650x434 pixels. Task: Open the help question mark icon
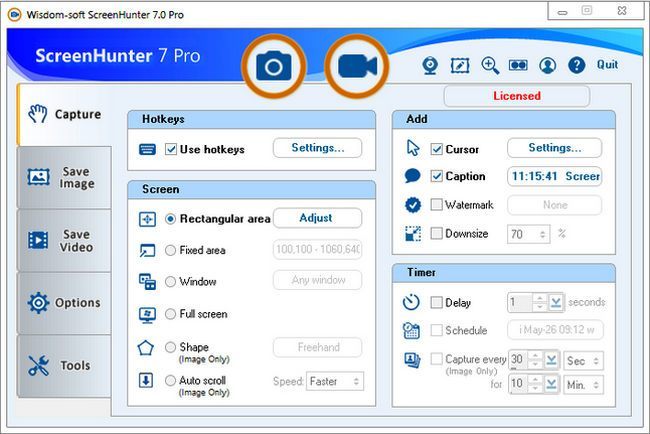tap(577, 65)
